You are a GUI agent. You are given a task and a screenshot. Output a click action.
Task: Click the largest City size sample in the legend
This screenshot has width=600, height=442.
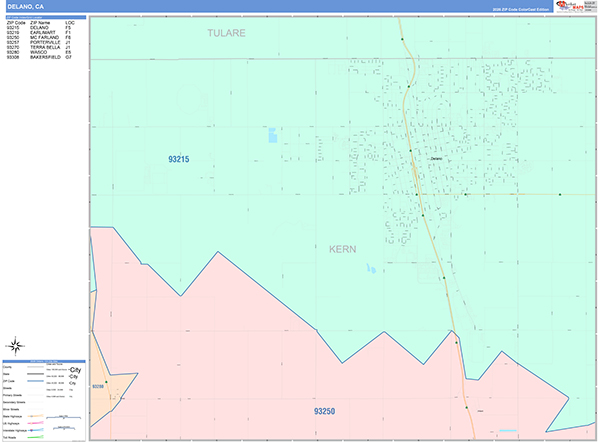point(75,370)
